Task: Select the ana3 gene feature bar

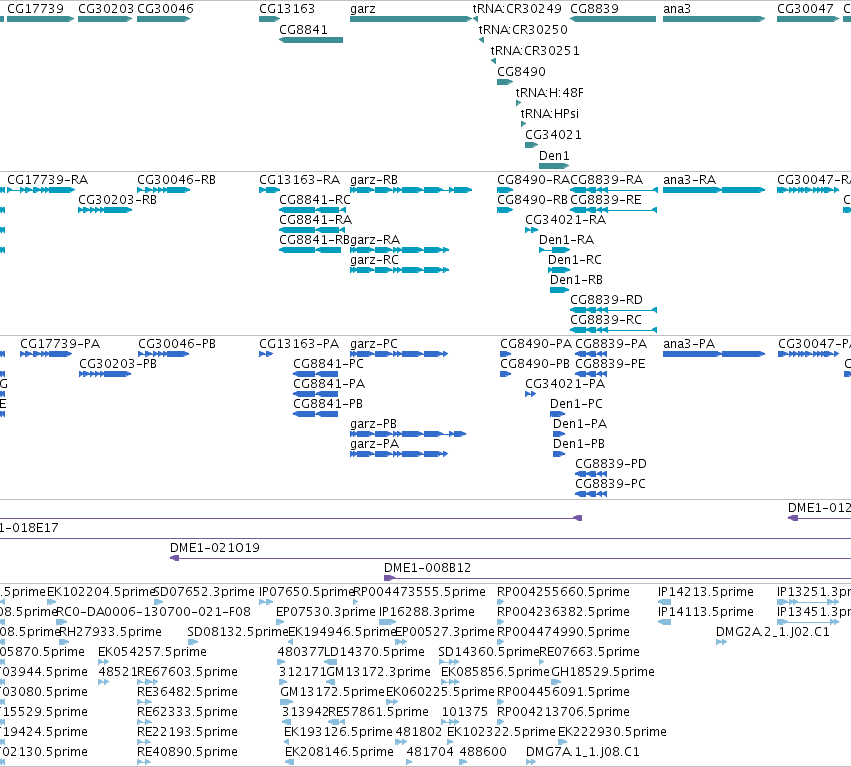Action: [x=714, y=19]
